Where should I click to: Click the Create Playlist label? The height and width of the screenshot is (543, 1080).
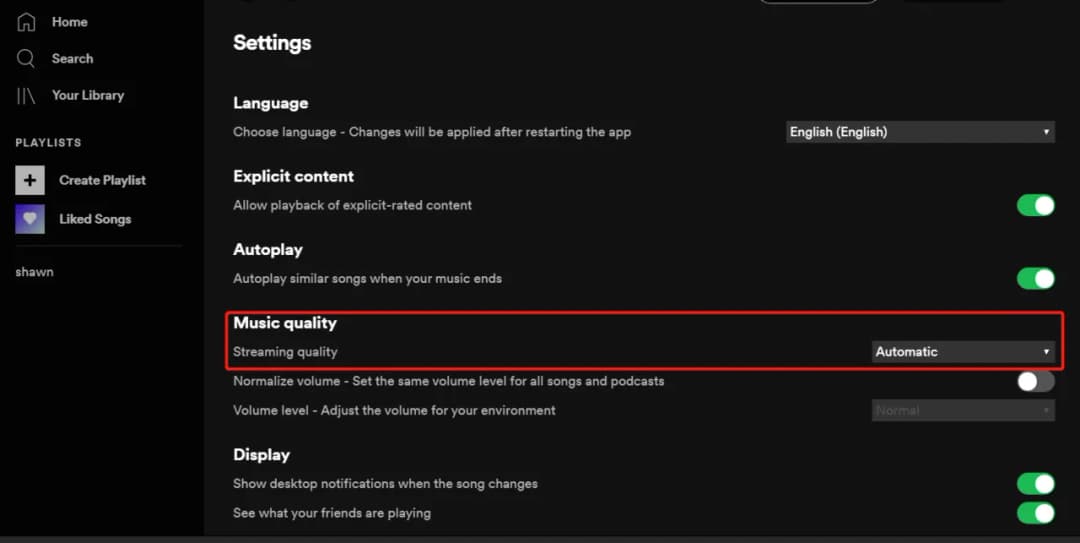pos(102,180)
